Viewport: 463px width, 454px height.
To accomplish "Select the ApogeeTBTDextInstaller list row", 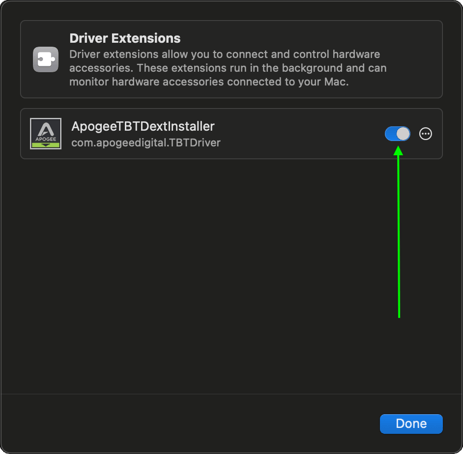I will [231, 134].
